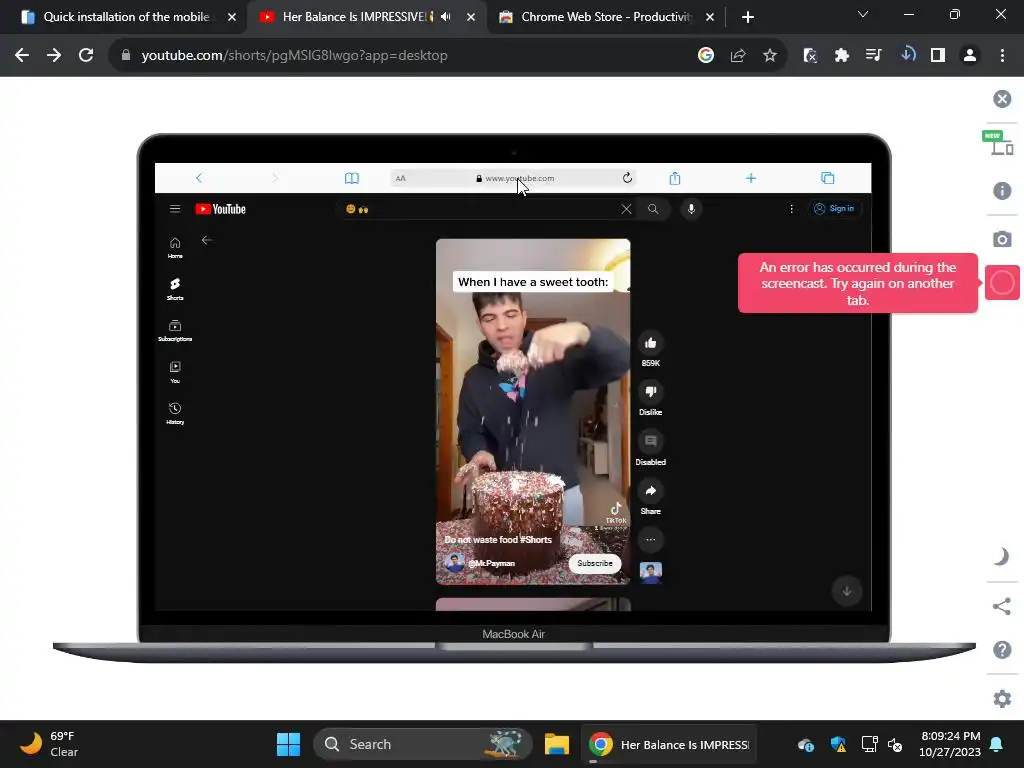
Task: Open the Chrome three-dot menu
Action: (1002, 56)
